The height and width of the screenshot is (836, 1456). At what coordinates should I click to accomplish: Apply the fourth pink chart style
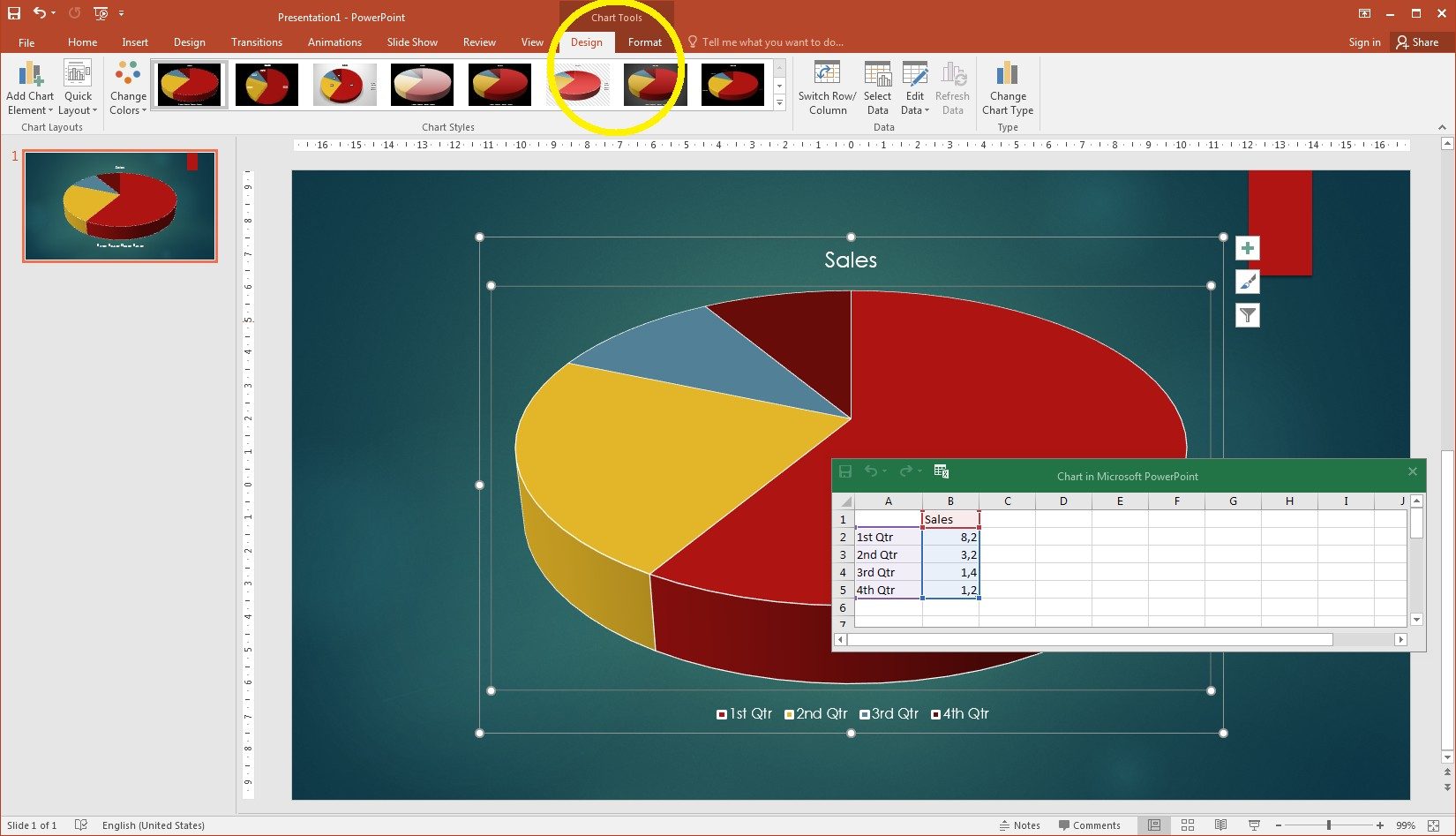(422, 85)
